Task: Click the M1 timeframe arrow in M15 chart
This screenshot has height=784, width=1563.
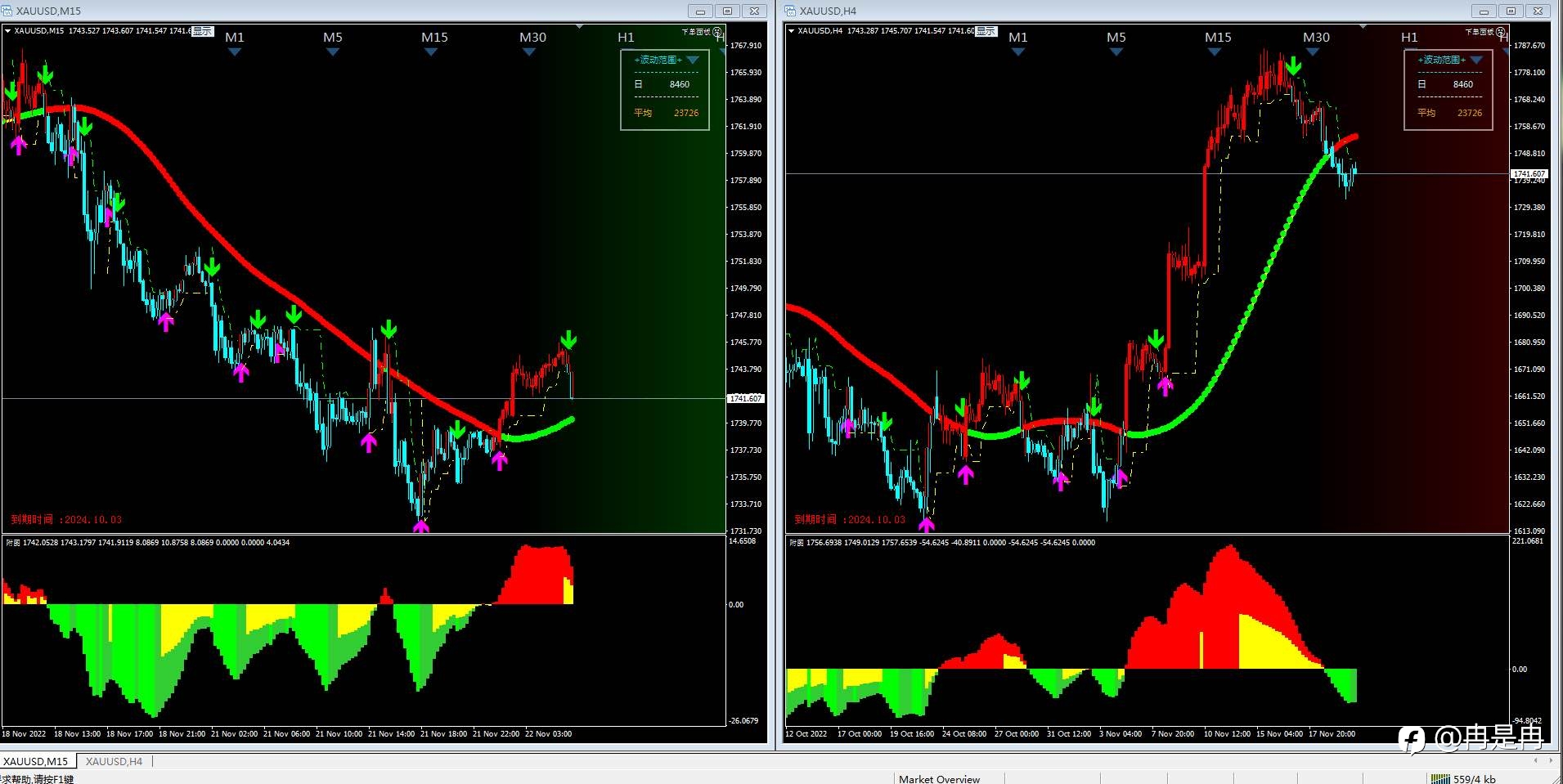Action: tap(235, 52)
